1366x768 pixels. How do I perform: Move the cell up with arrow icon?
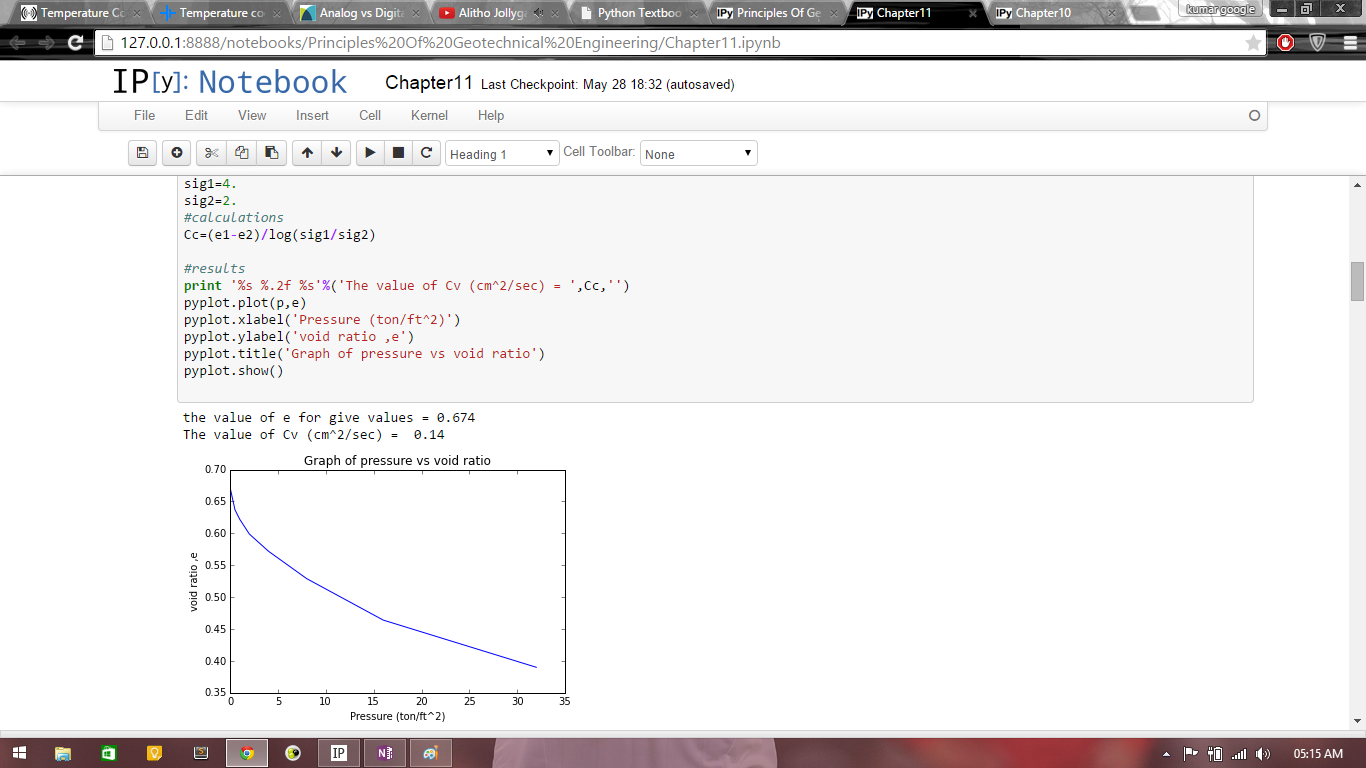tap(307, 153)
